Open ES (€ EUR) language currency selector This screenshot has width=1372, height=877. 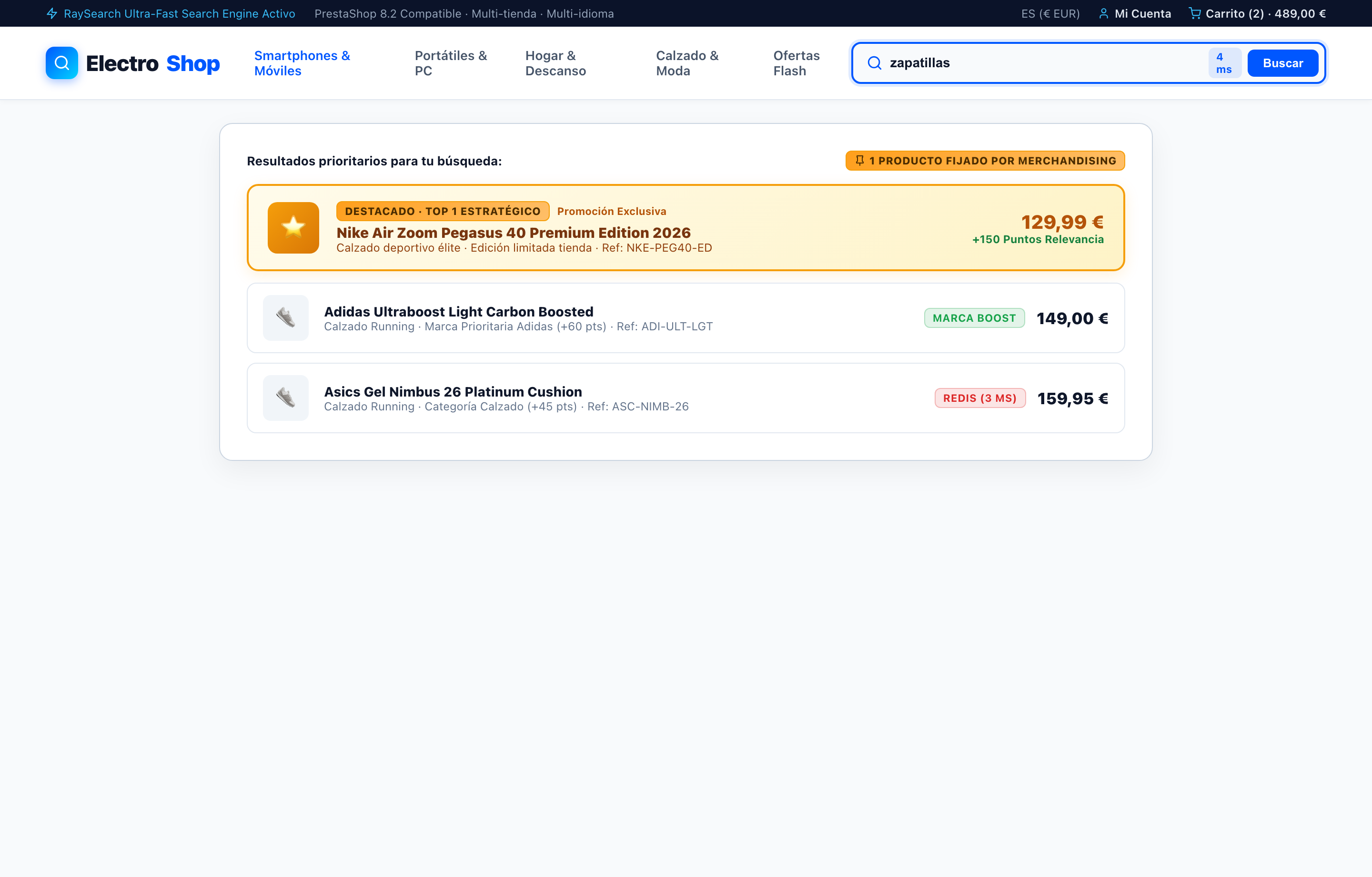[x=1050, y=13]
